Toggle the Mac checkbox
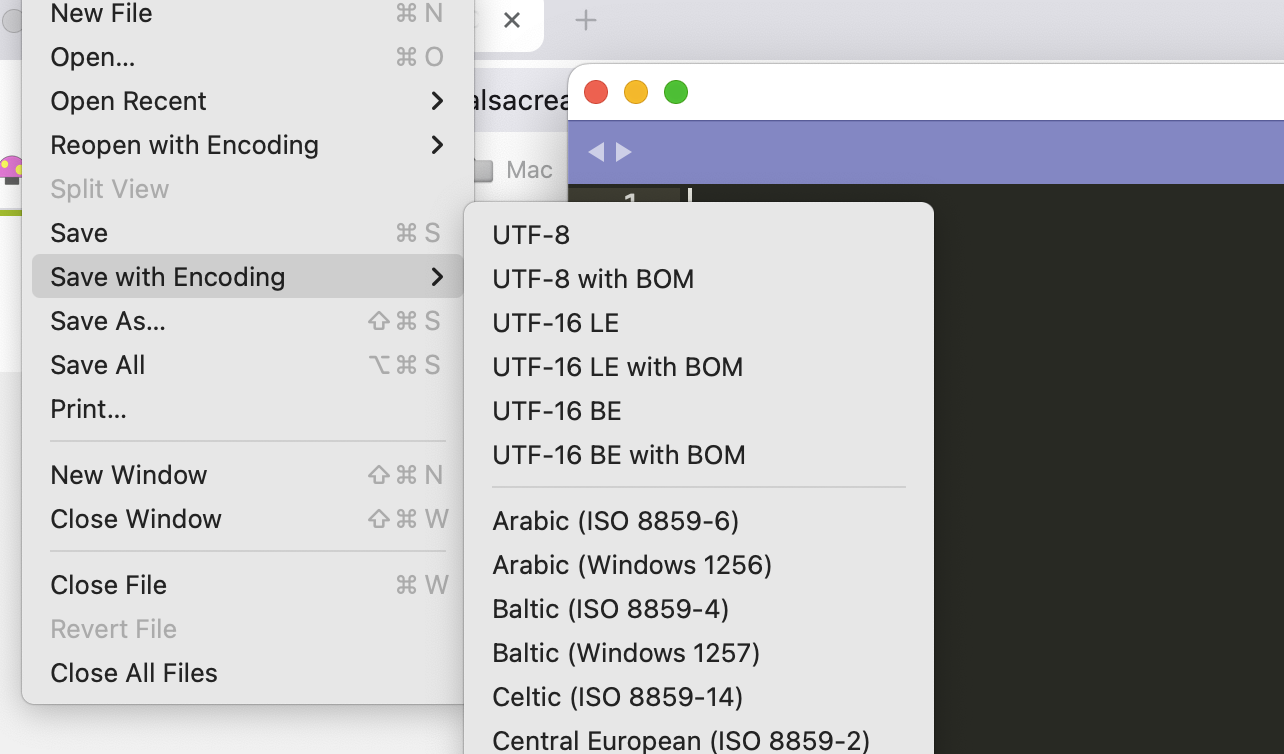This screenshot has width=1284, height=754. (x=484, y=171)
